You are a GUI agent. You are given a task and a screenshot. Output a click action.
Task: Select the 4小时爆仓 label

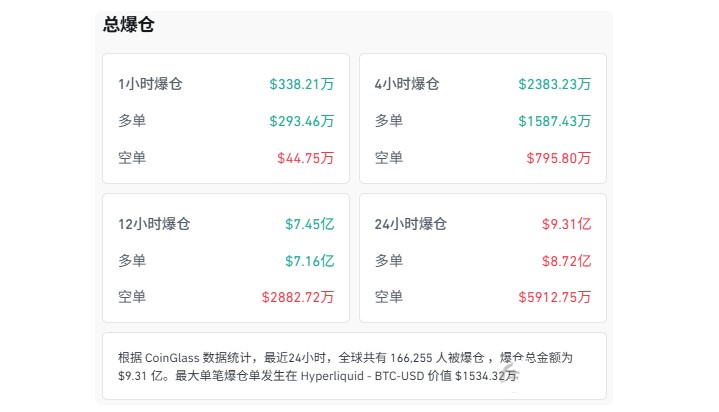point(407,84)
